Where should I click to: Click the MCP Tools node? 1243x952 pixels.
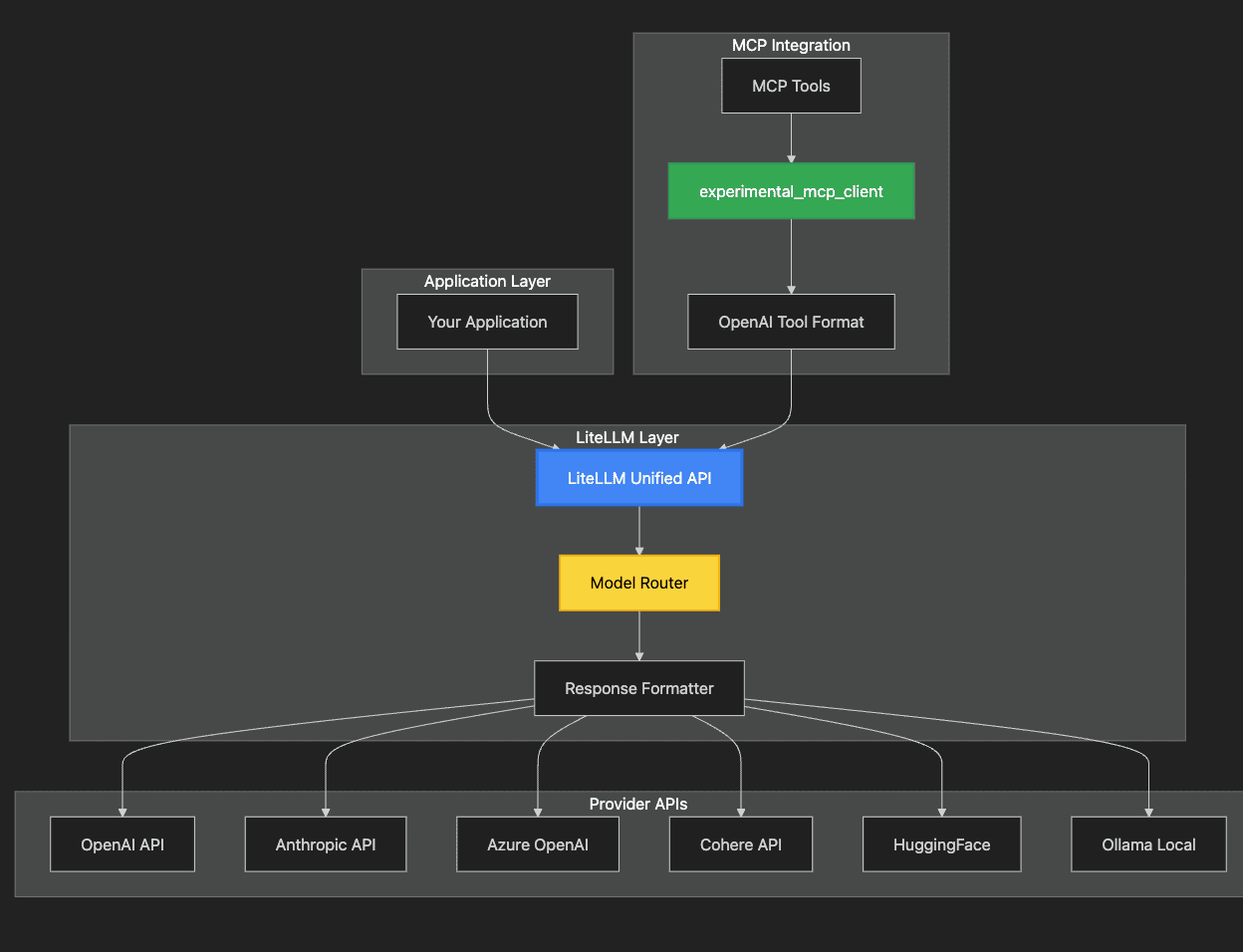pyautogui.click(x=791, y=86)
